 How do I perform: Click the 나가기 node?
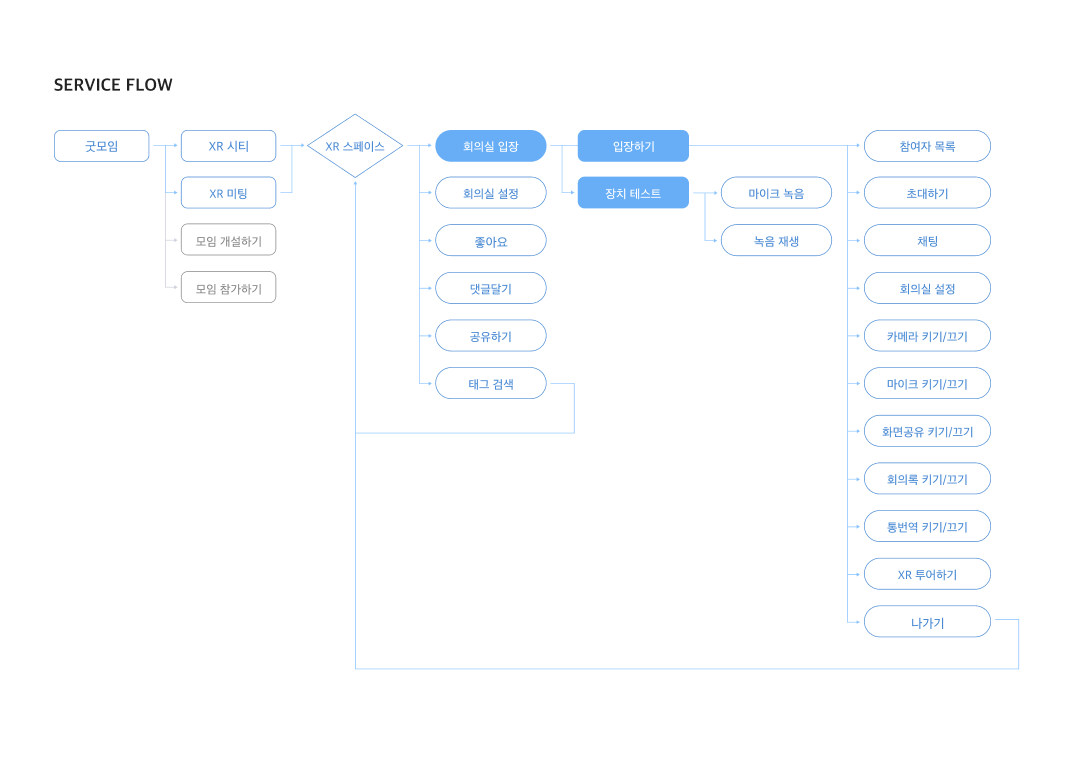click(927, 622)
